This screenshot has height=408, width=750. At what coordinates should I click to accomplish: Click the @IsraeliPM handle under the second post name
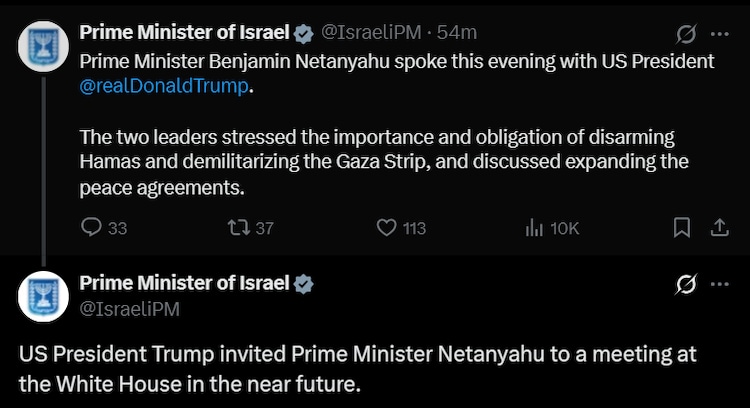click(x=129, y=308)
